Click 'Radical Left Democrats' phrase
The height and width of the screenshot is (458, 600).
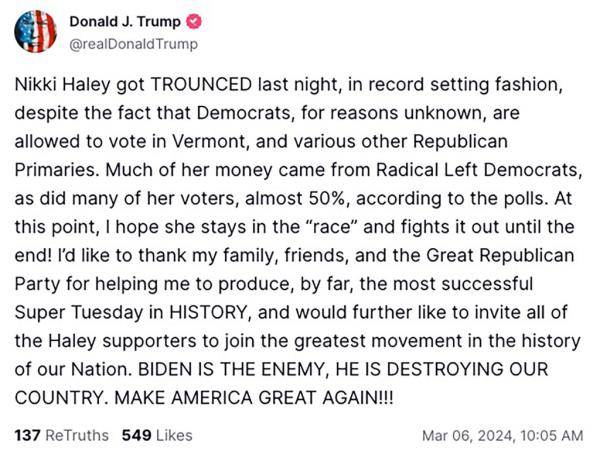(x=476, y=170)
